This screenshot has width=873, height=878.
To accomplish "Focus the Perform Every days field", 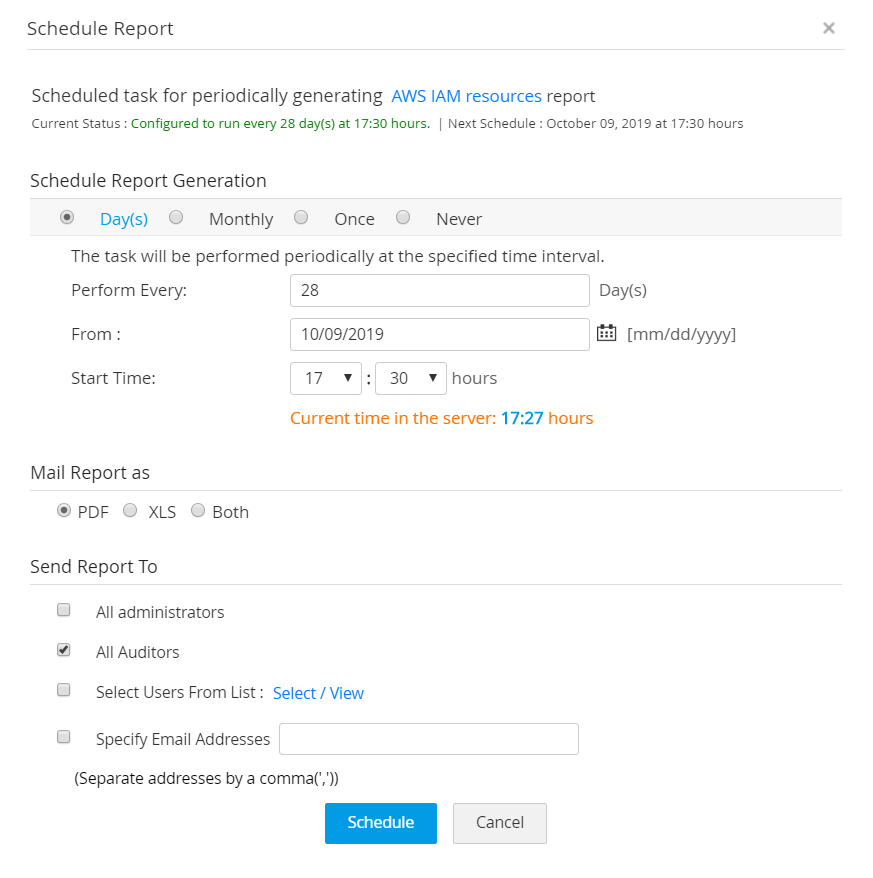I will coord(439,290).
